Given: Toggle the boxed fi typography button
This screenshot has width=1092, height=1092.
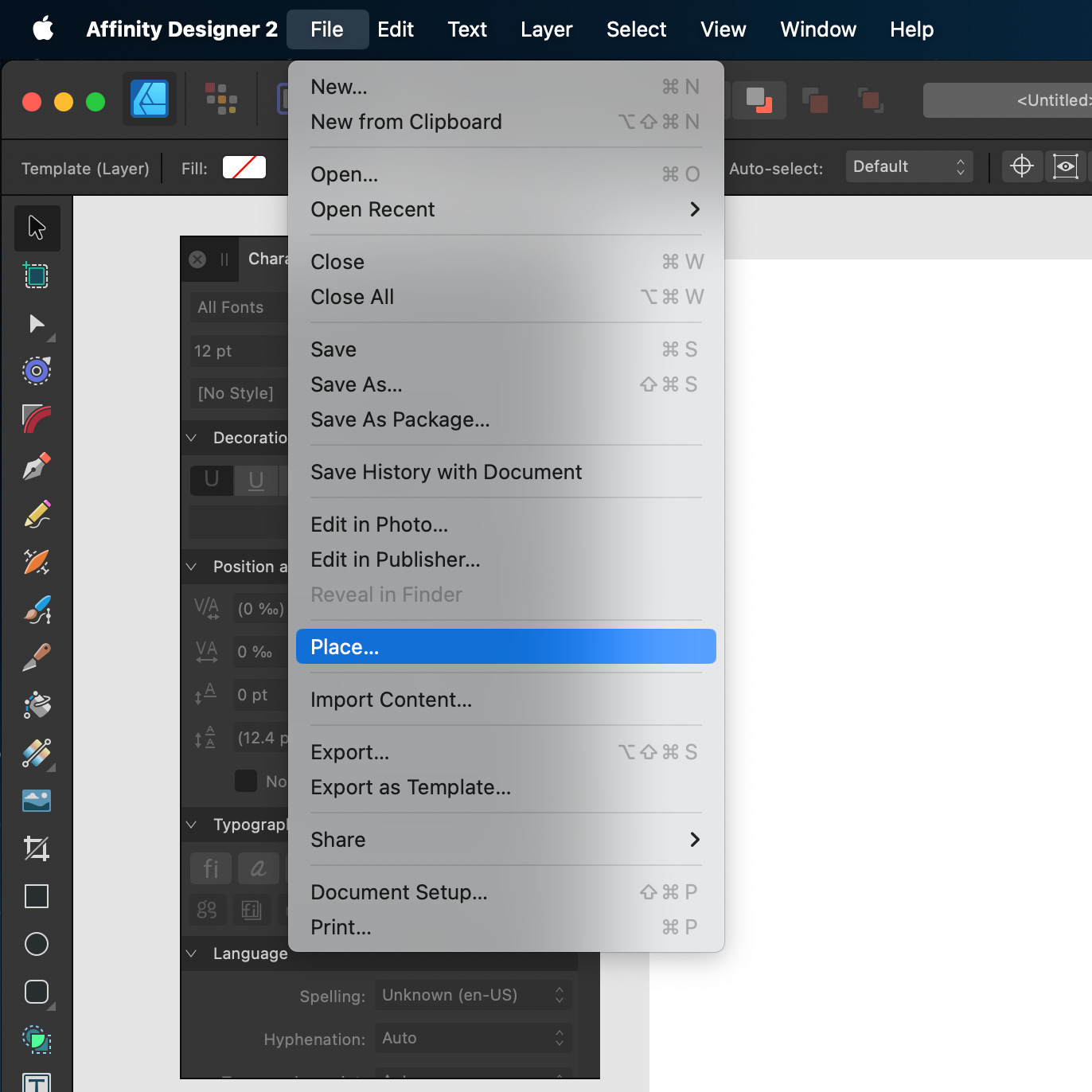Looking at the screenshot, I should tap(252, 910).
